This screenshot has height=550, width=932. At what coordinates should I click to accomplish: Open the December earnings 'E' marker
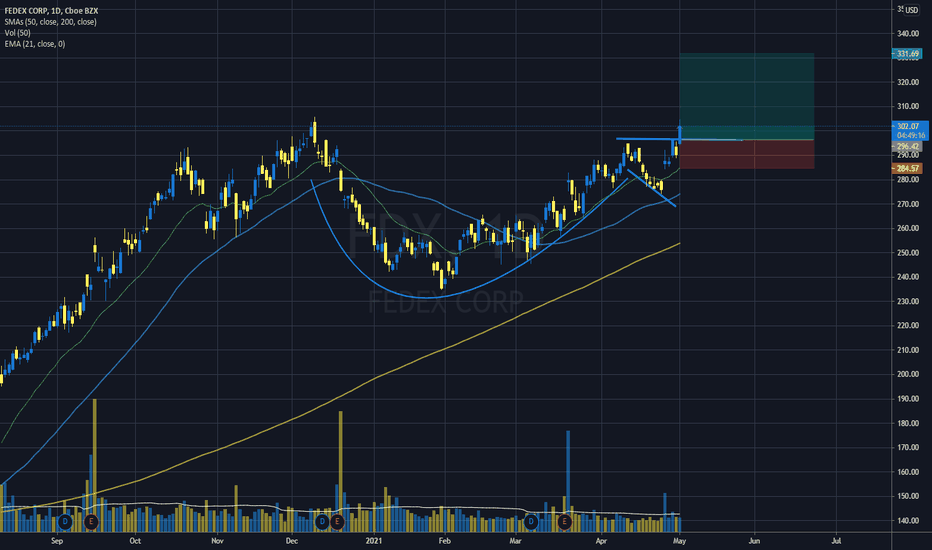[x=337, y=522]
